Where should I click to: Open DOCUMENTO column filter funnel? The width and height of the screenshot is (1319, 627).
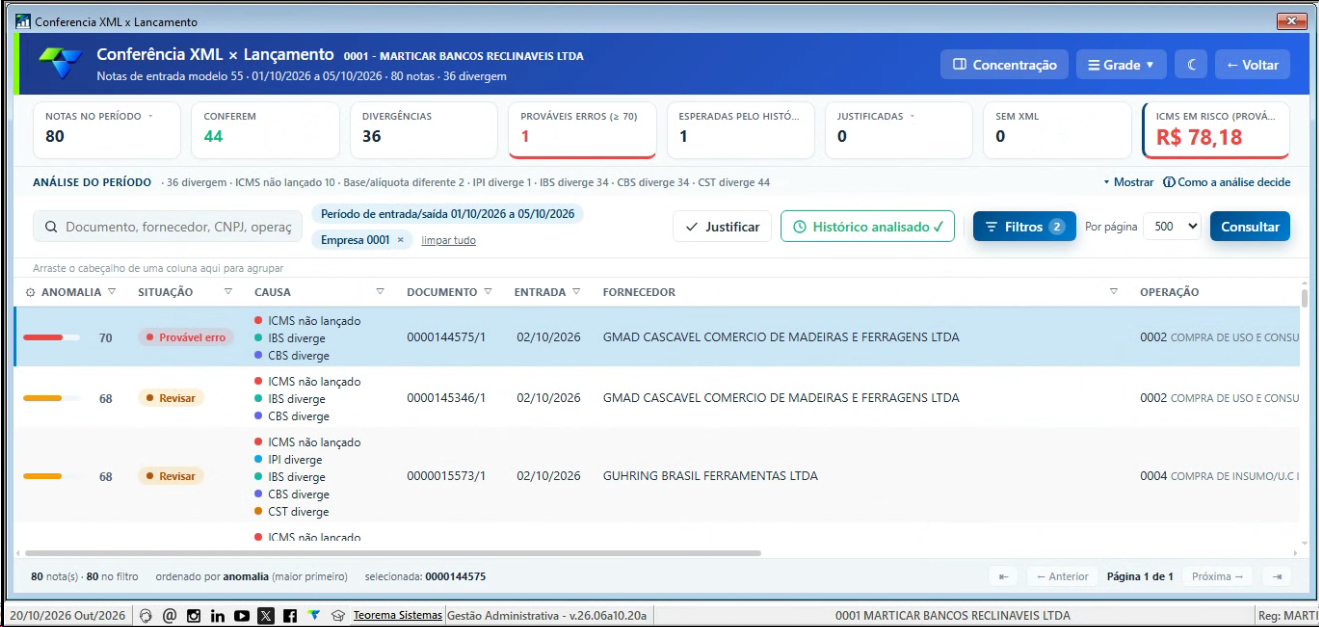click(x=488, y=292)
